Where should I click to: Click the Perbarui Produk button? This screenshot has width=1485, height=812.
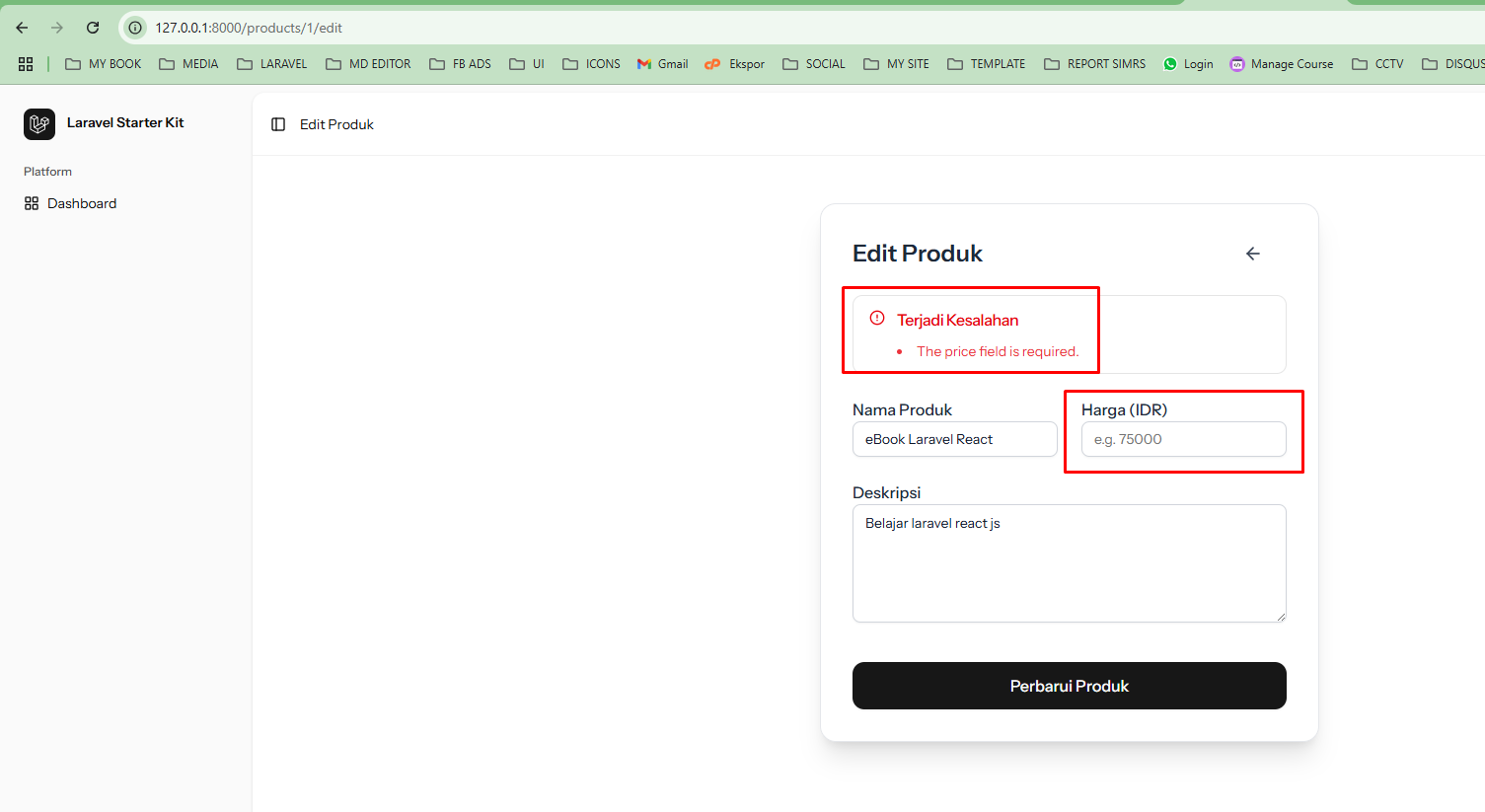click(1069, 686)
